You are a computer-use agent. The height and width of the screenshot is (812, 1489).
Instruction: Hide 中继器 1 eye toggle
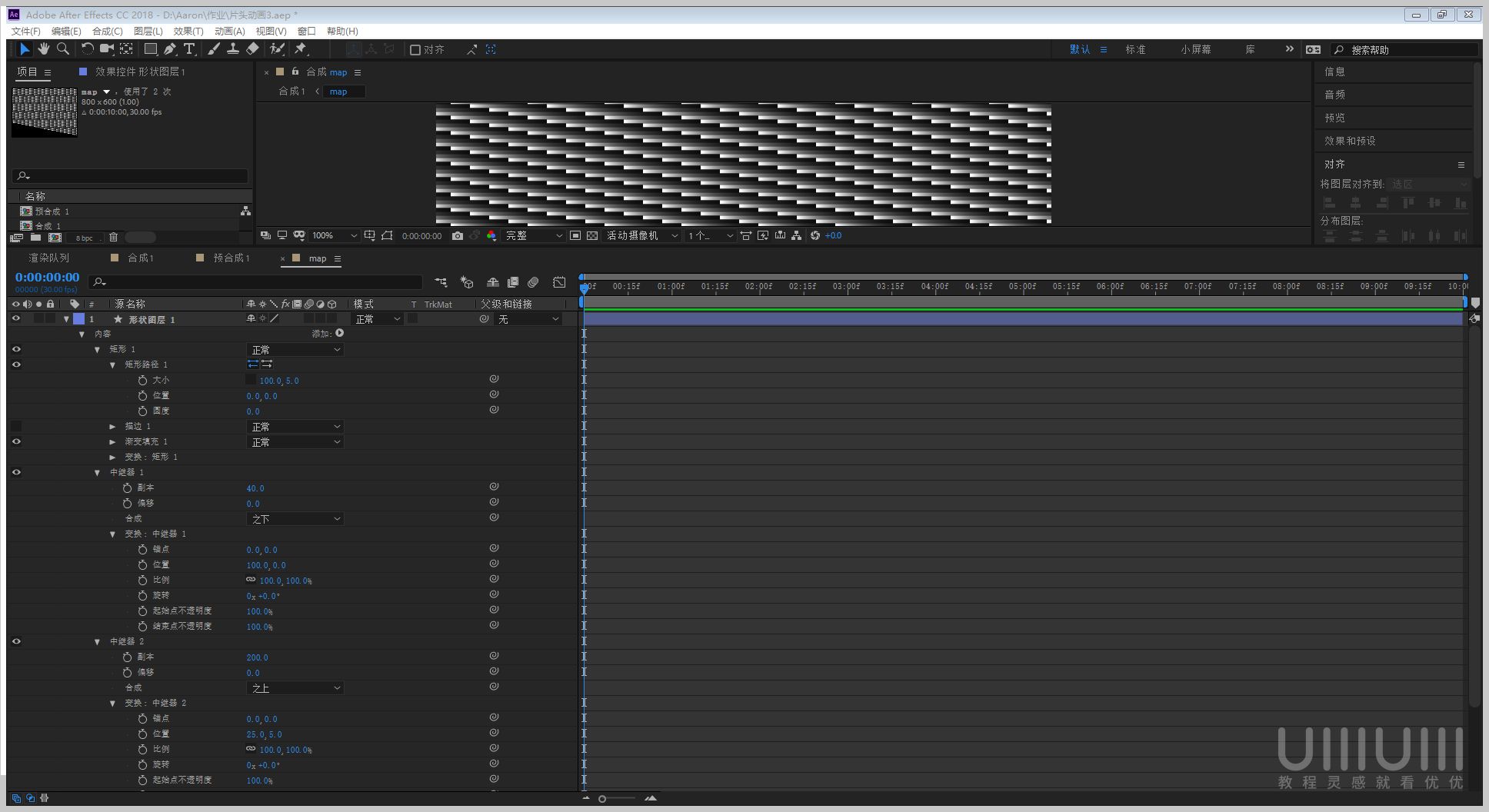point(16,472)
